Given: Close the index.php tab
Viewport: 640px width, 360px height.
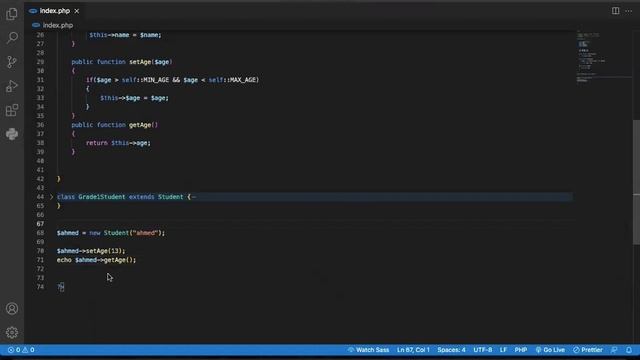Looking at the screenshot, I should point(77,11).
